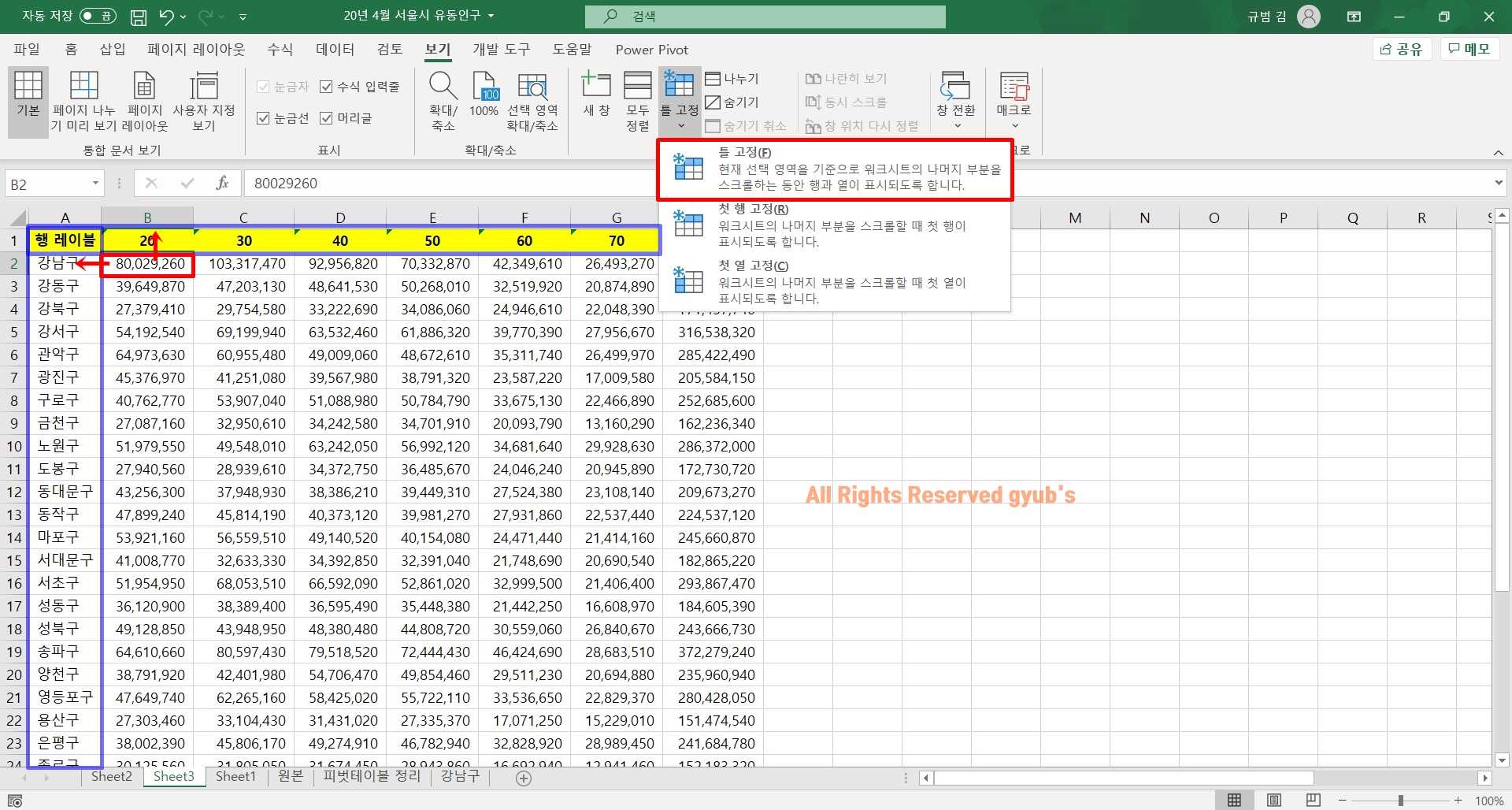Viewport: 1512px width, 810px height.
Task: Open 창 전환 dropdown arrow
Action: tap(958, 126)
